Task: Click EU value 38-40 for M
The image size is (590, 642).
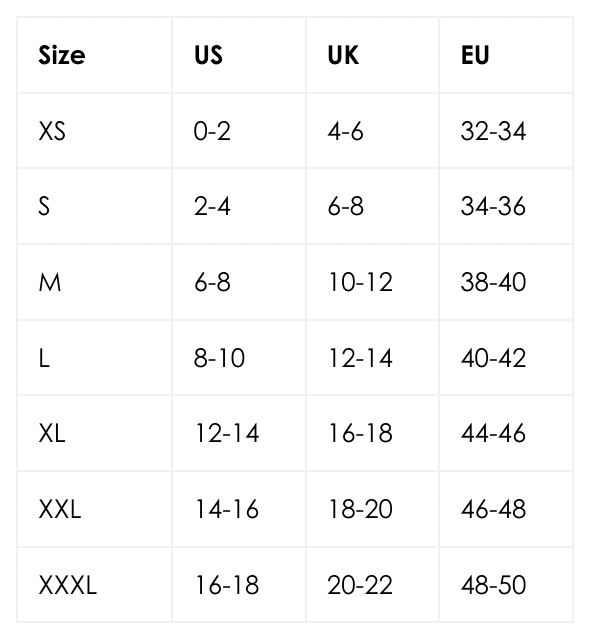Action: point(493,283)
